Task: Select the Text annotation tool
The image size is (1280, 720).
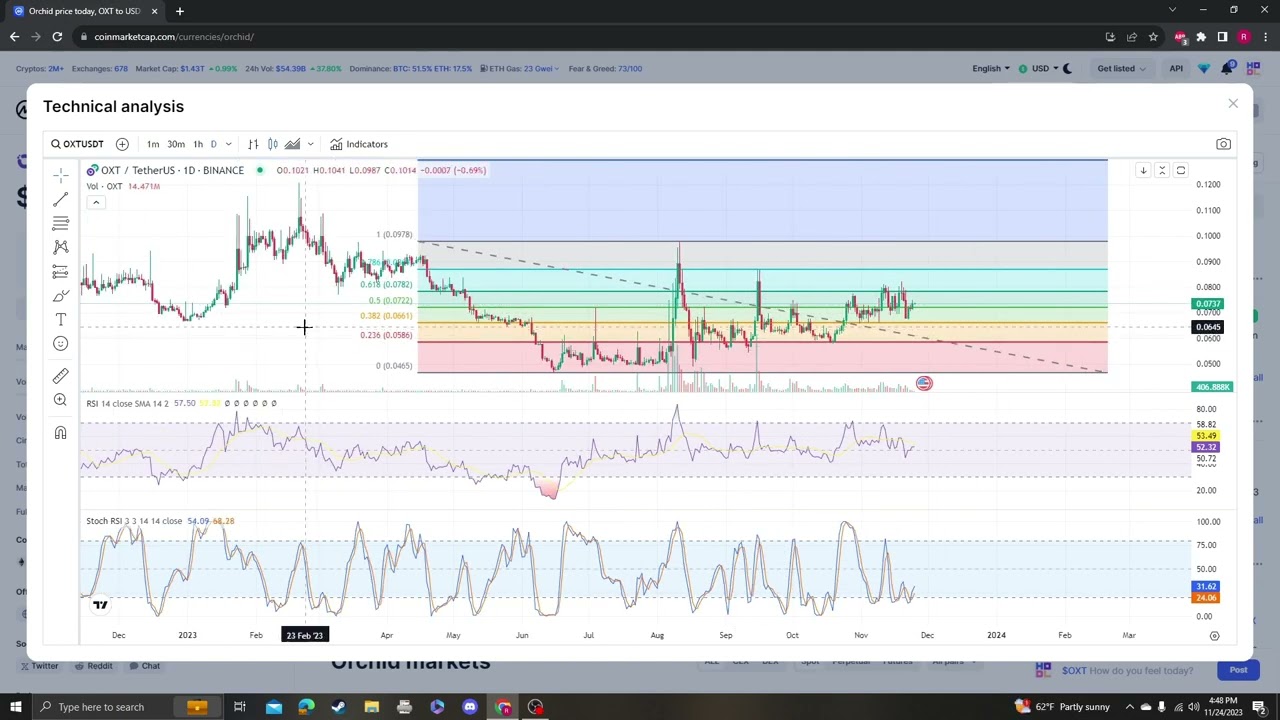Action: (x=60, y=319)
